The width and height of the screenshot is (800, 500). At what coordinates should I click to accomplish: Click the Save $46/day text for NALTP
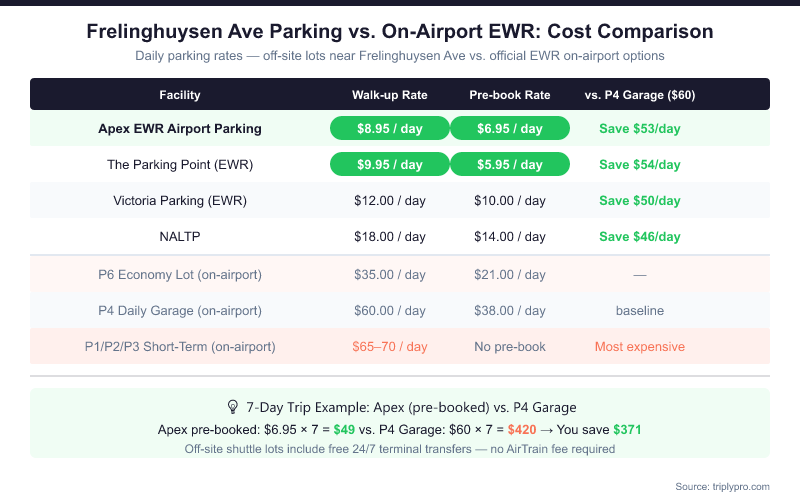click(x=640, y=237)
